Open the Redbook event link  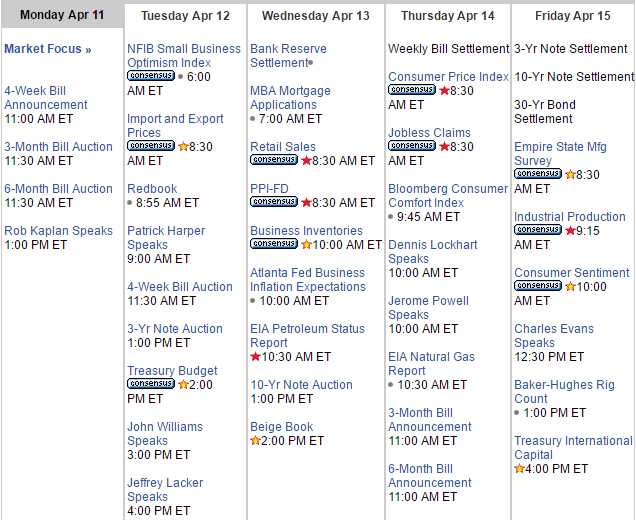point(152,188)
